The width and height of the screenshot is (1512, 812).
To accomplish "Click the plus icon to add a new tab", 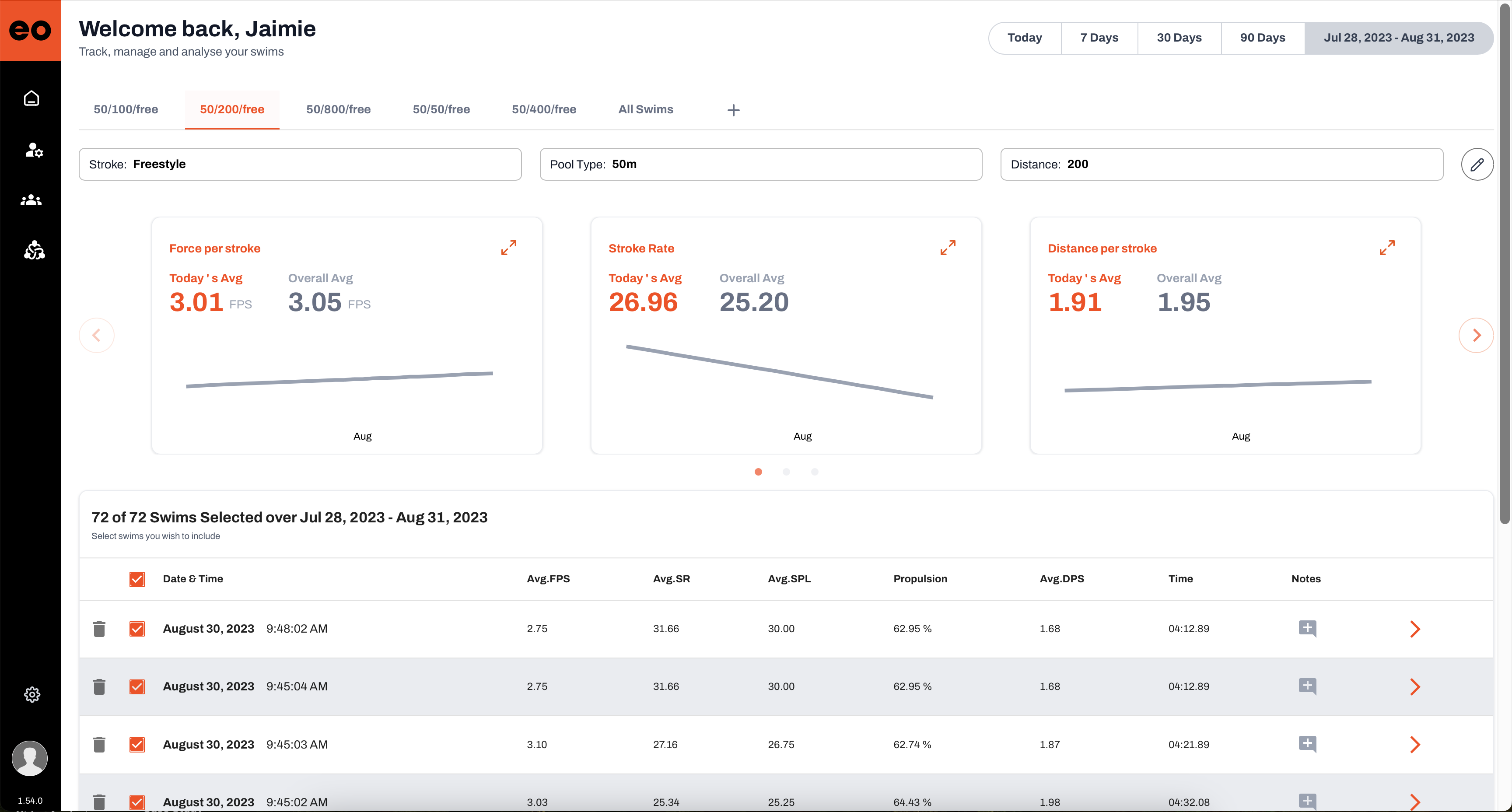I will coord(733,110).
